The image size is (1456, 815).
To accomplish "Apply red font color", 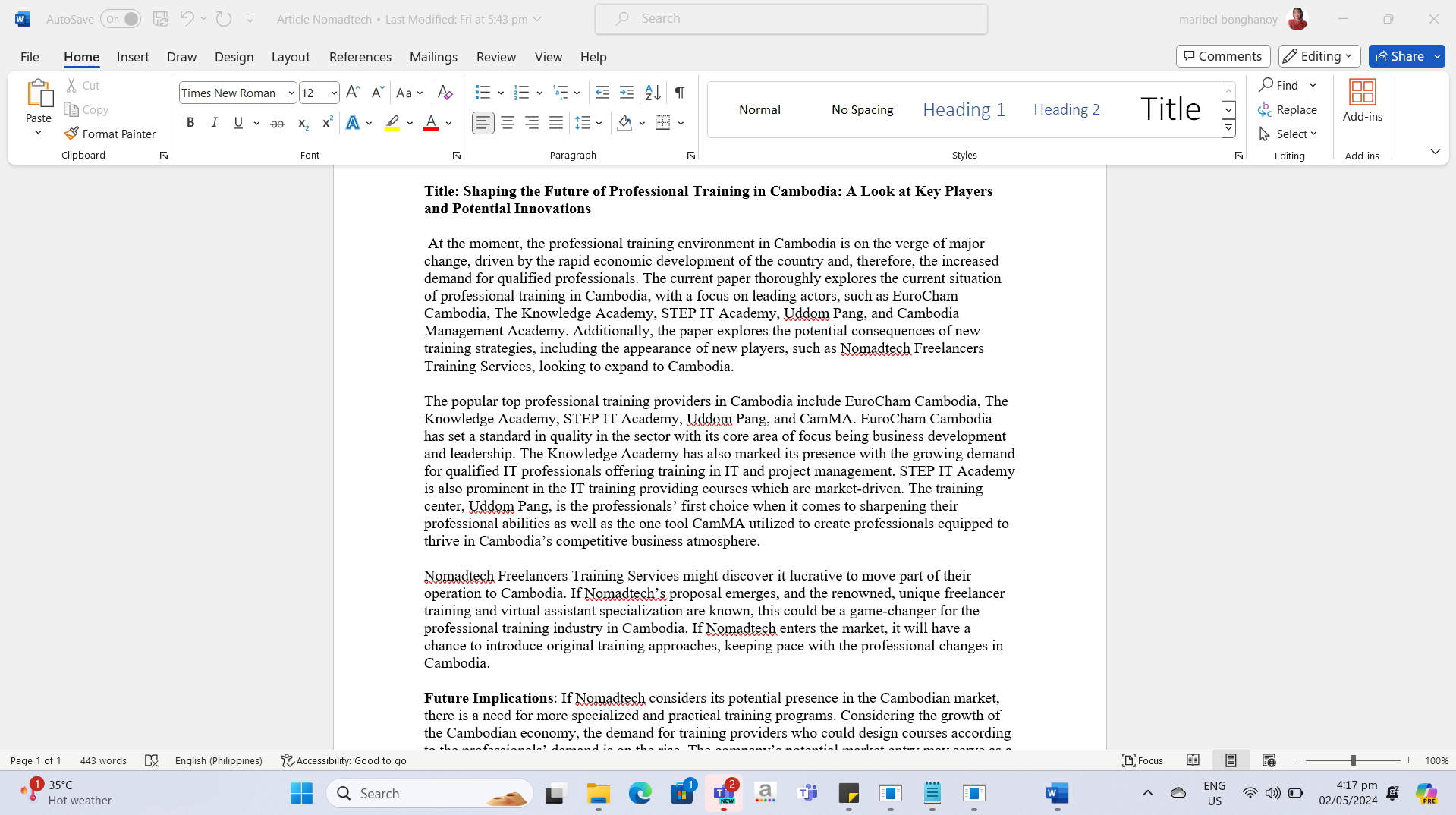I will tap(431, 123).
